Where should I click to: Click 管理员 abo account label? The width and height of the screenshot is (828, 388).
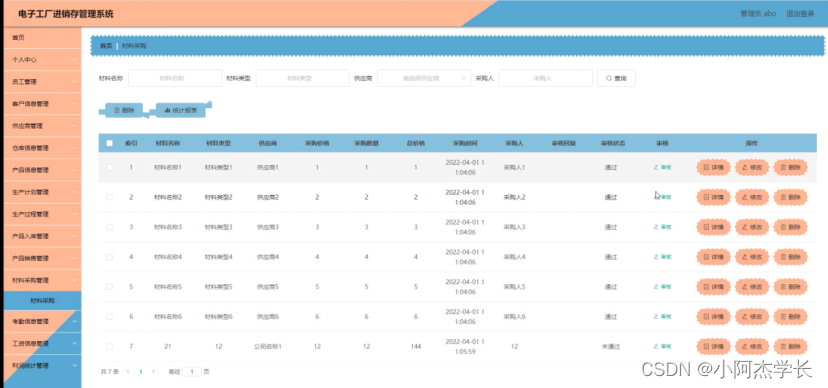coord(758,14)
